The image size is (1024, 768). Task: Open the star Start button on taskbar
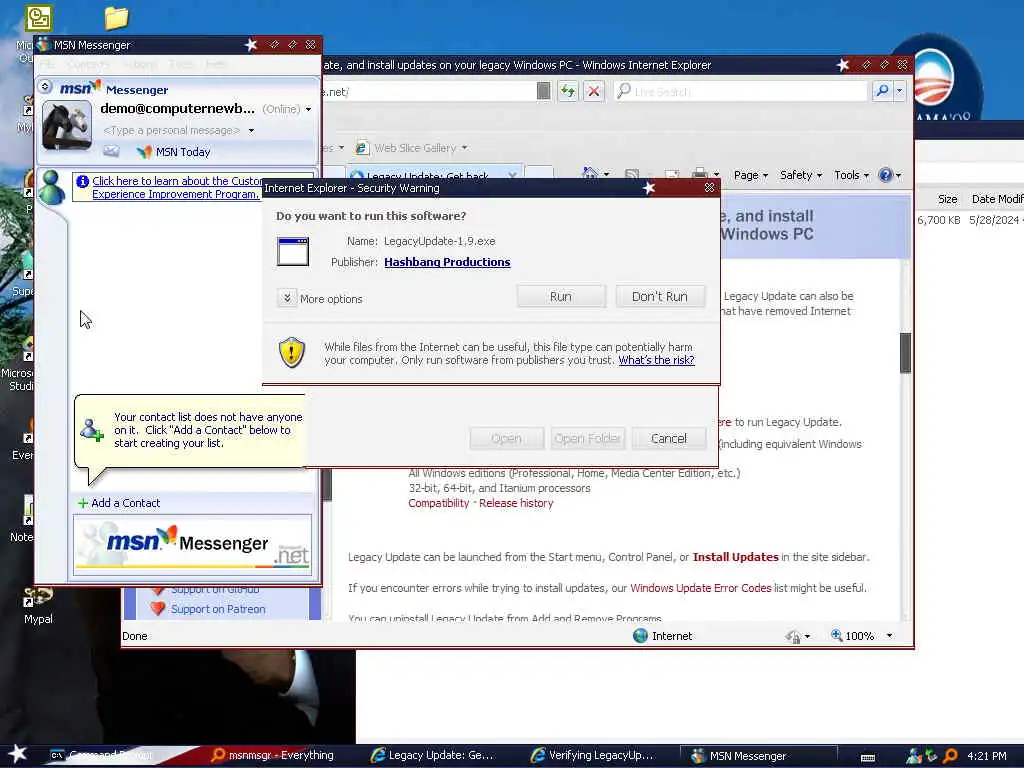pyautogui.click(x=17, y=754)
